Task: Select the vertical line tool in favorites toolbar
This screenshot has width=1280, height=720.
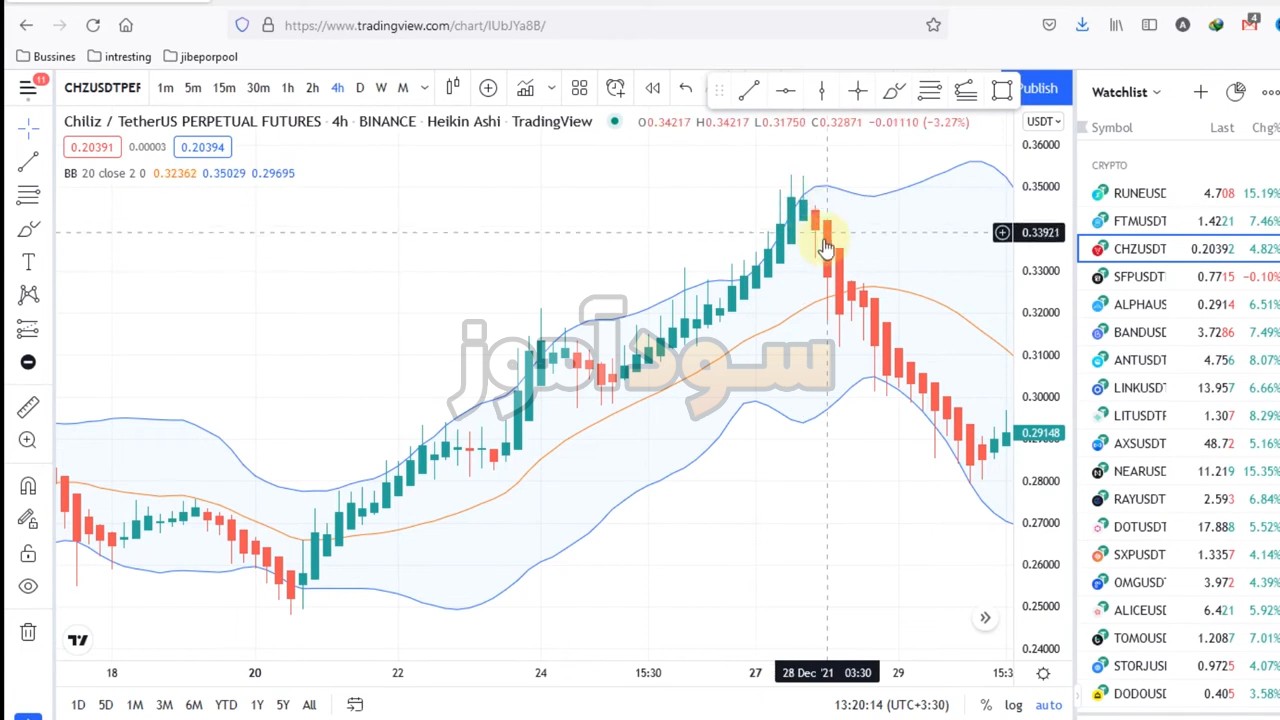Action: click(x=821, y=91)
